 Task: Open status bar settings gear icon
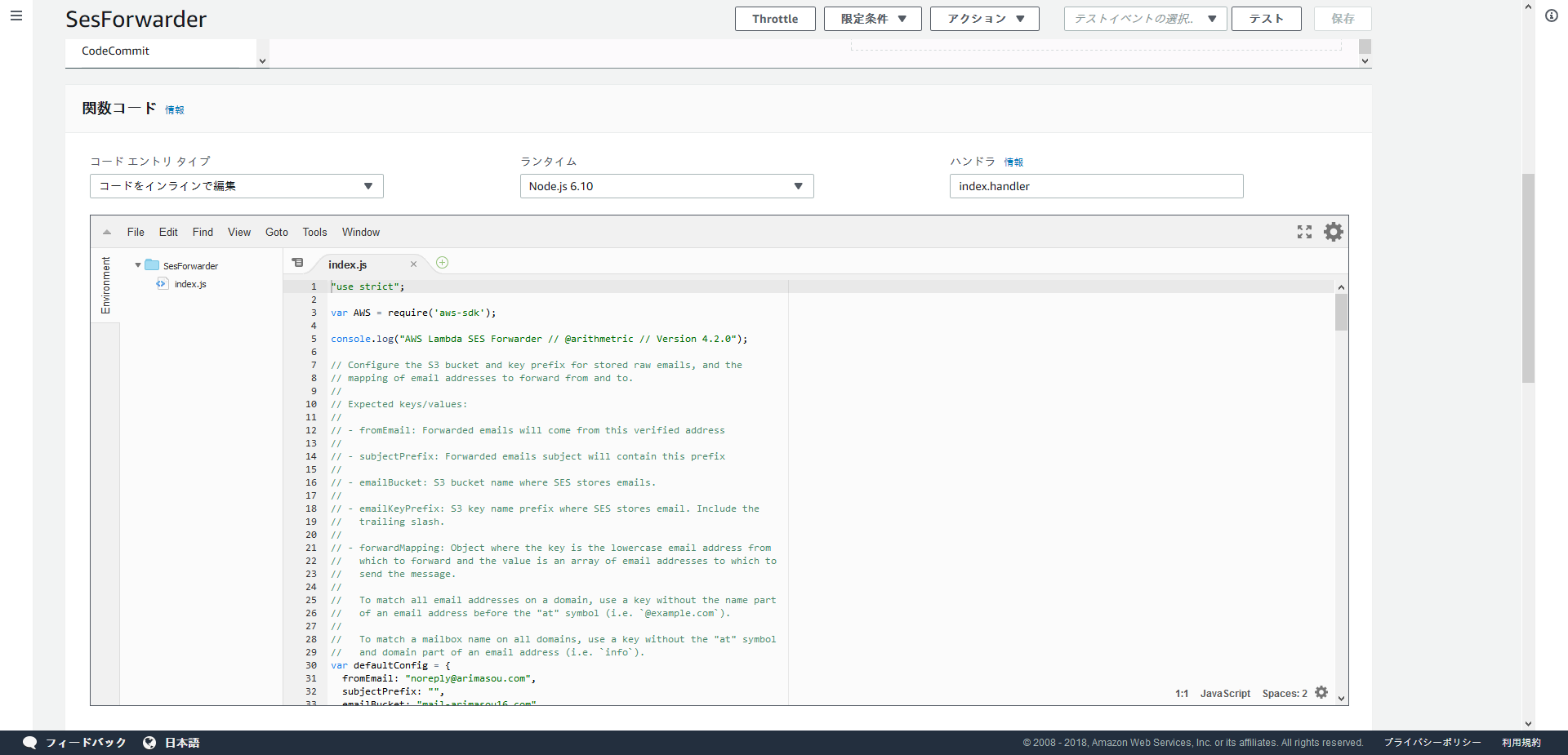1321,693
